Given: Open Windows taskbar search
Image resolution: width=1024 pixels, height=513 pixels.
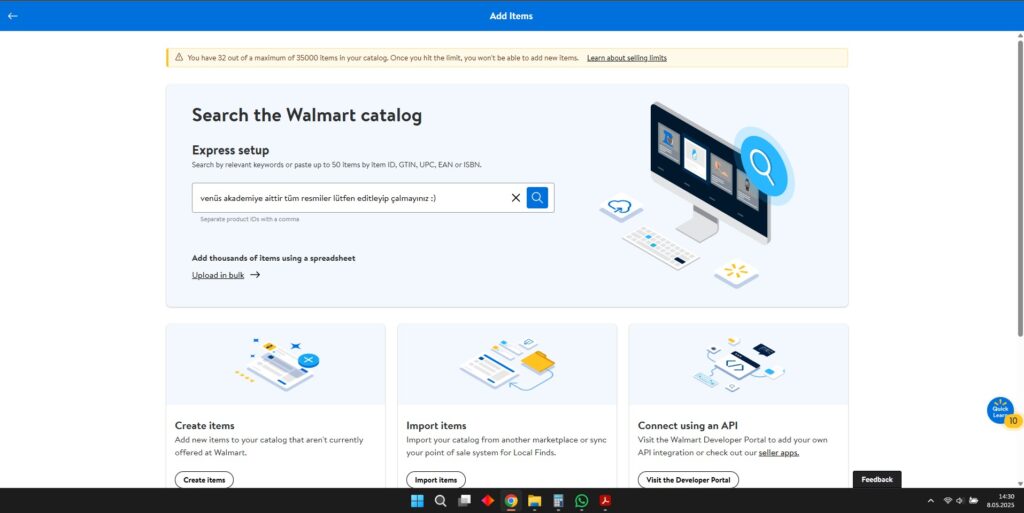Looking at the screenshot, I should pos(441,501).
